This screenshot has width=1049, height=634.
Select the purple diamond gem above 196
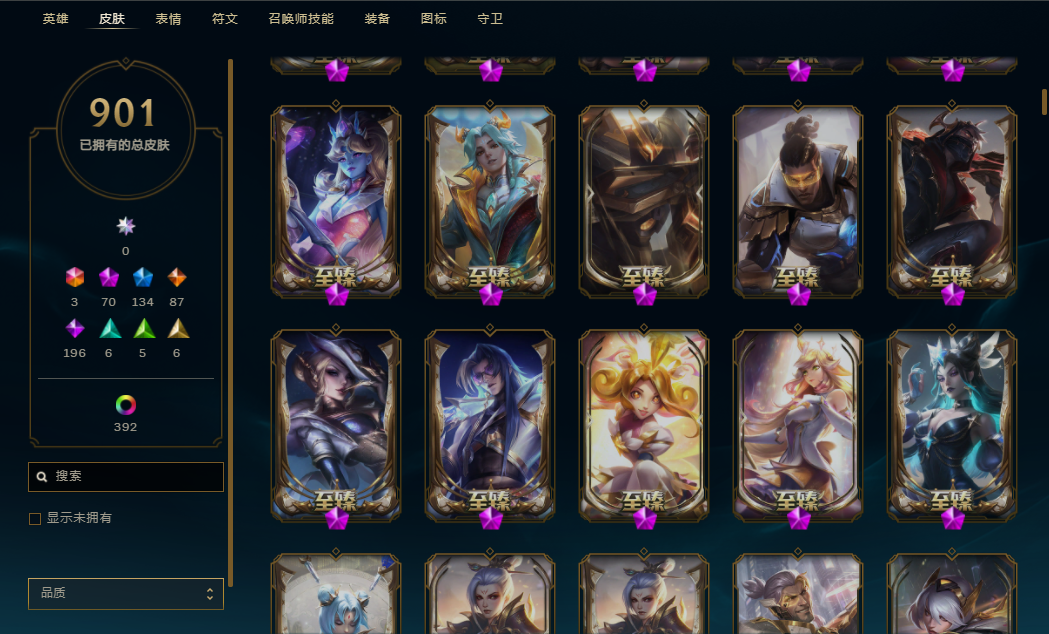[x=74, y=328]
